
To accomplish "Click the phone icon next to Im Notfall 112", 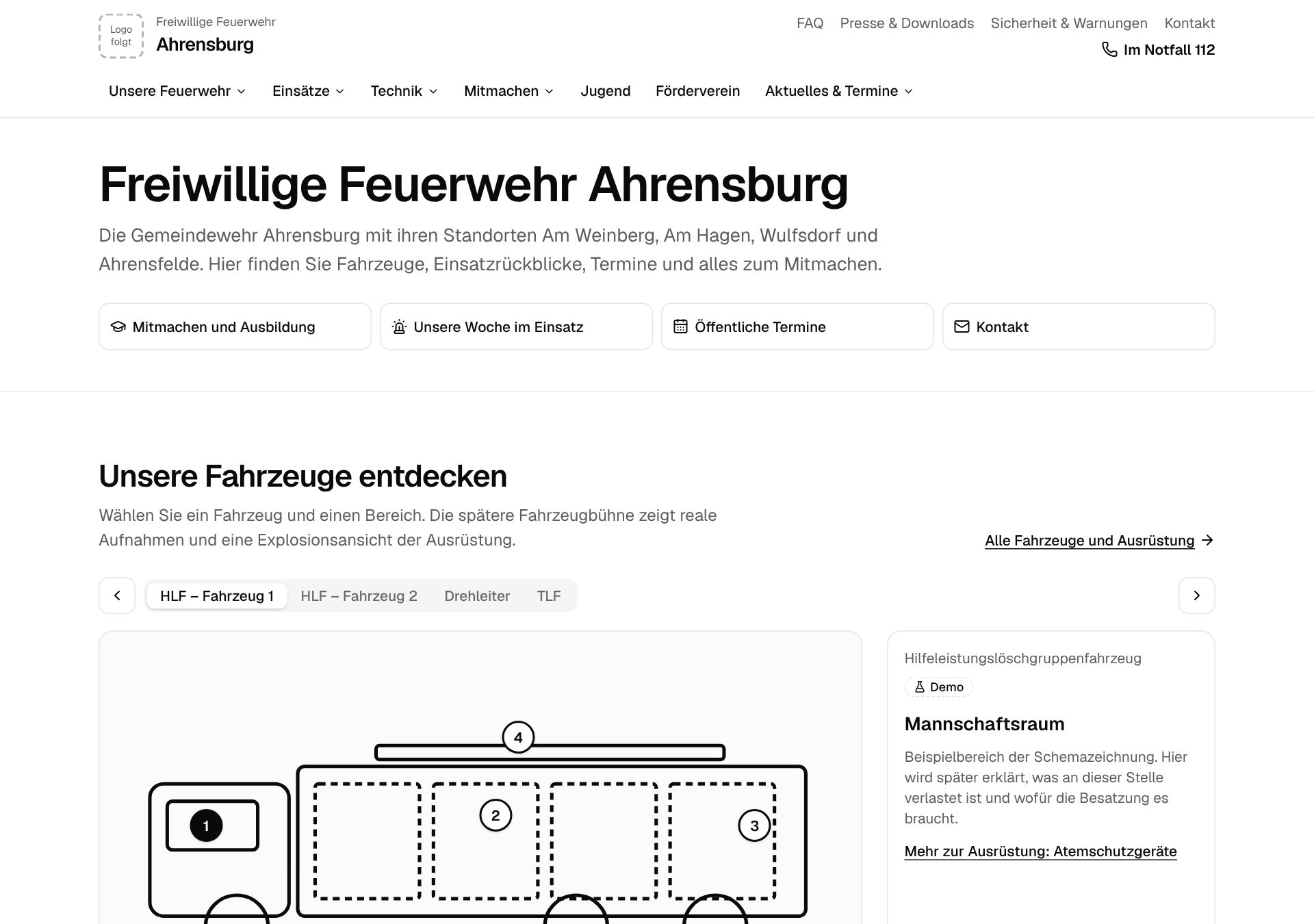I will 1109,49.
